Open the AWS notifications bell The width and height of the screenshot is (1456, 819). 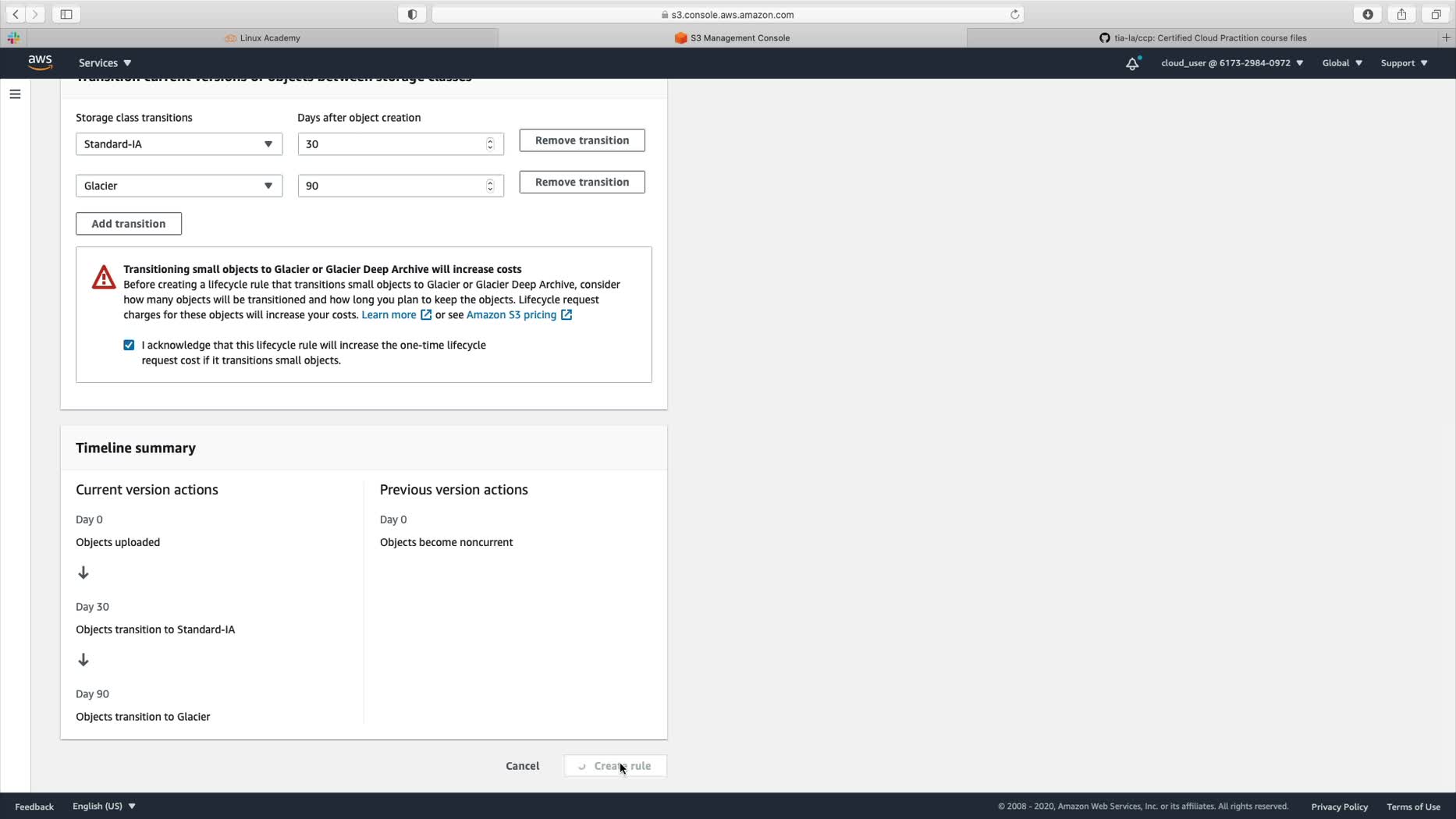coord(1132,63)
